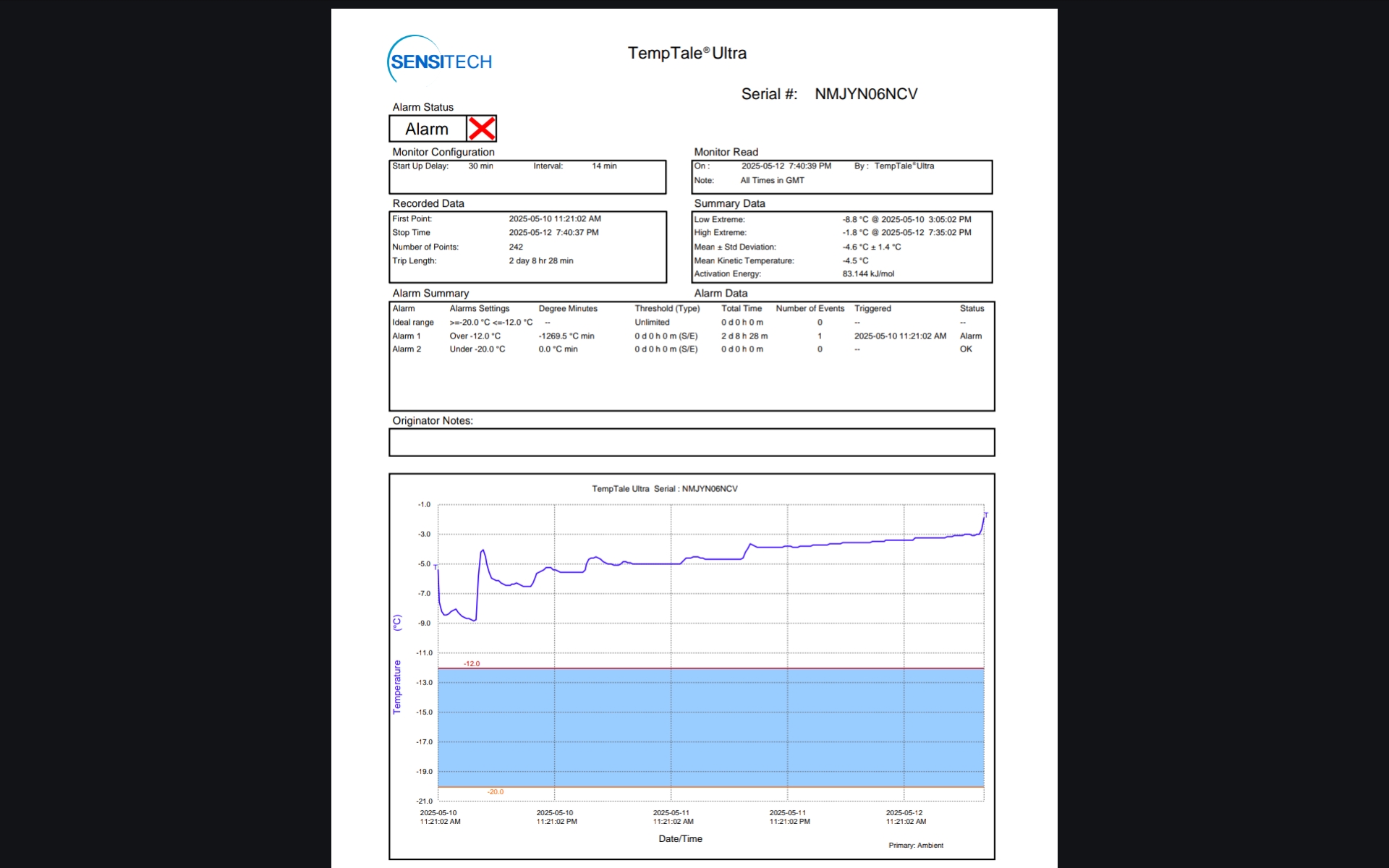
Task: Click the Alarm Data section heading
Action: click(721, 294)
